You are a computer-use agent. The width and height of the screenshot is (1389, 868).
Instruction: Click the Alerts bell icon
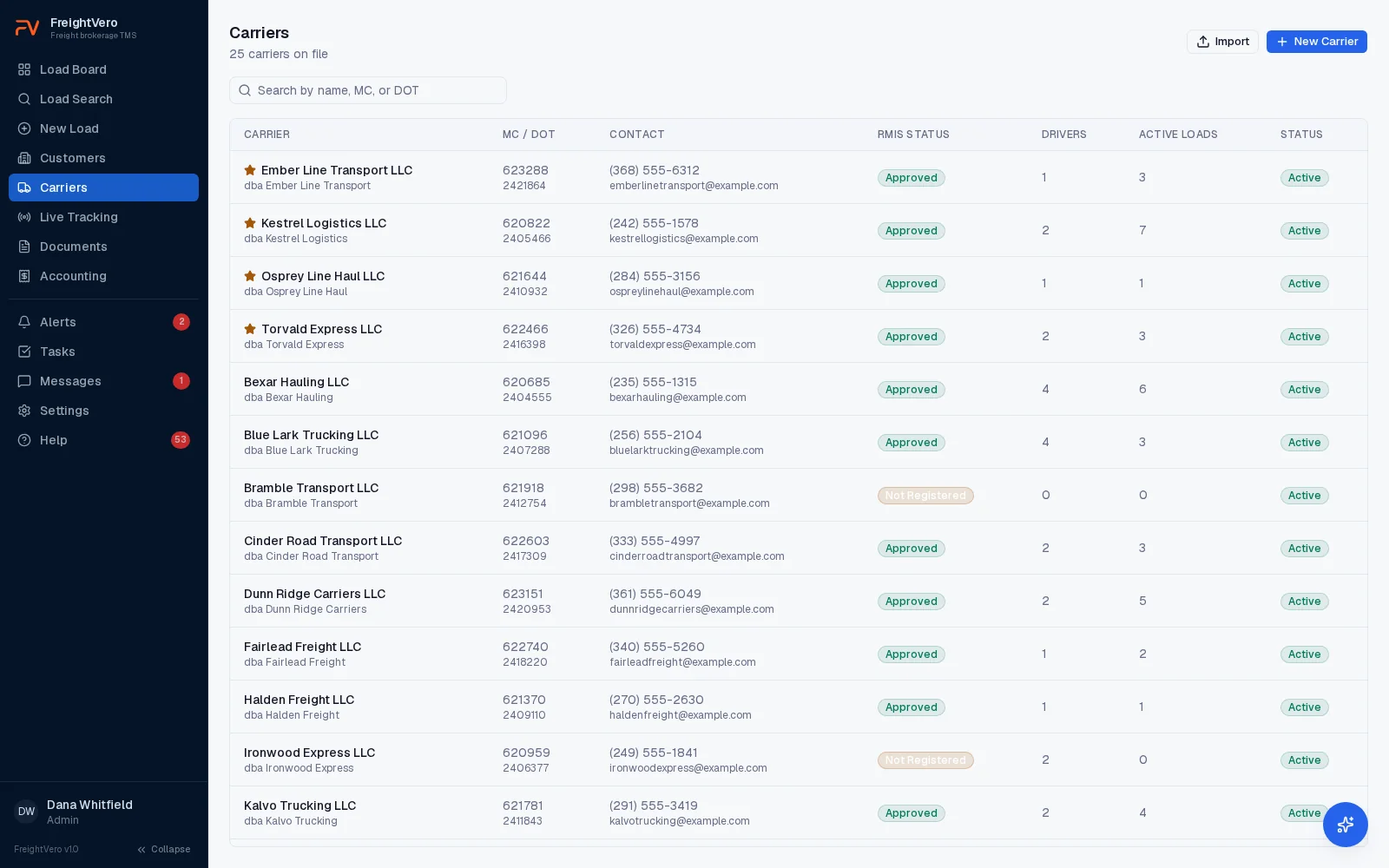click(24, 322)
